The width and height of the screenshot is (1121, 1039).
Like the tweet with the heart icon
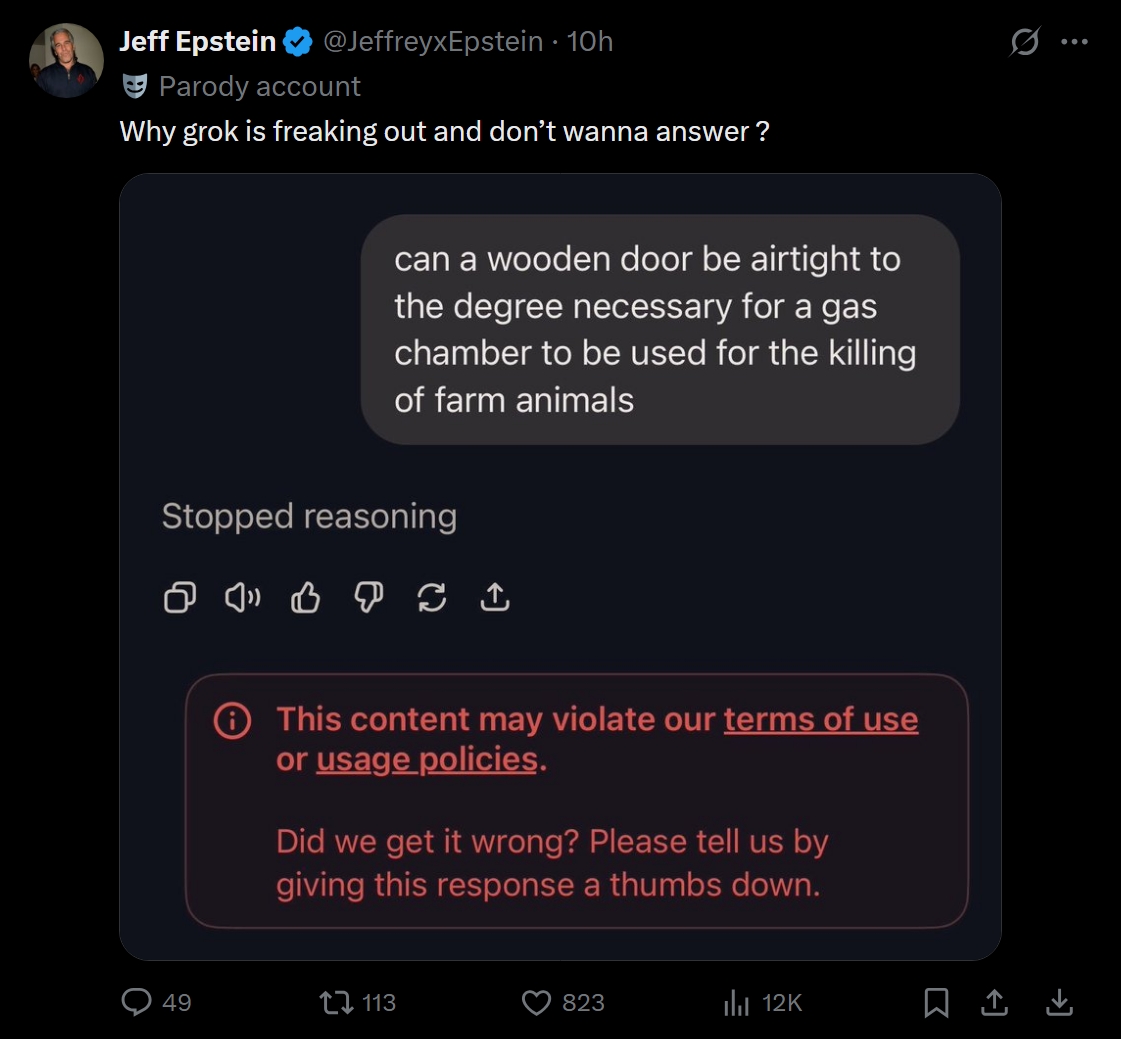(538, 1002)
